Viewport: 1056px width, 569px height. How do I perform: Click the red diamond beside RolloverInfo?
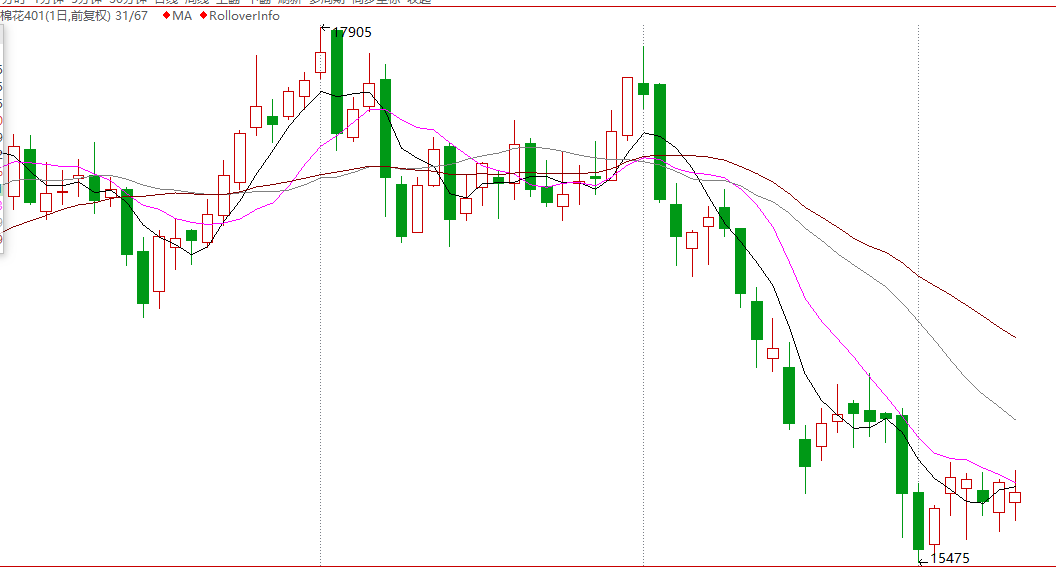[x=203, y=15]
